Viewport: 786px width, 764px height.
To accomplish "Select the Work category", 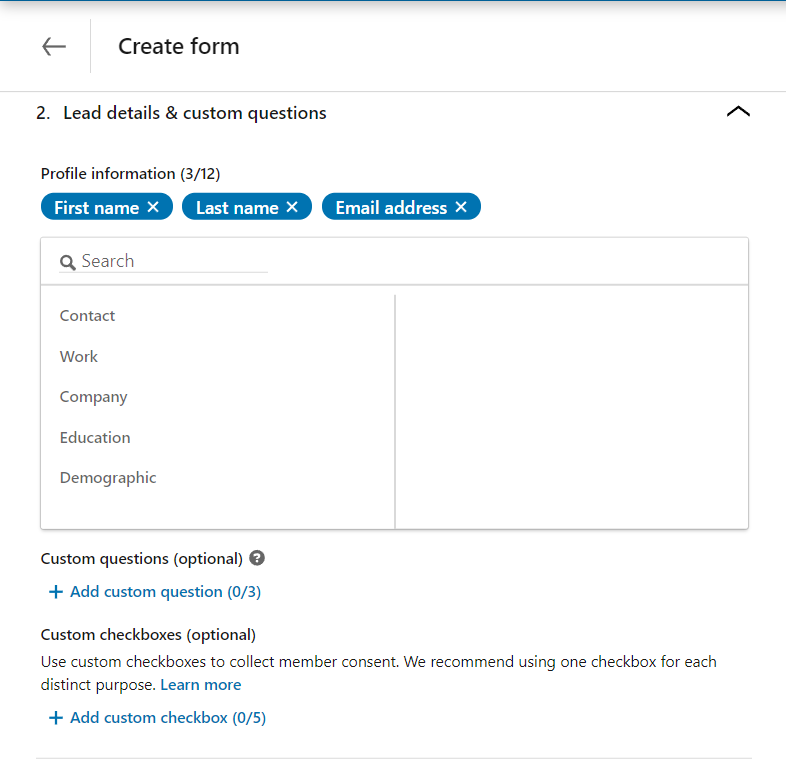I will point(79,356).
